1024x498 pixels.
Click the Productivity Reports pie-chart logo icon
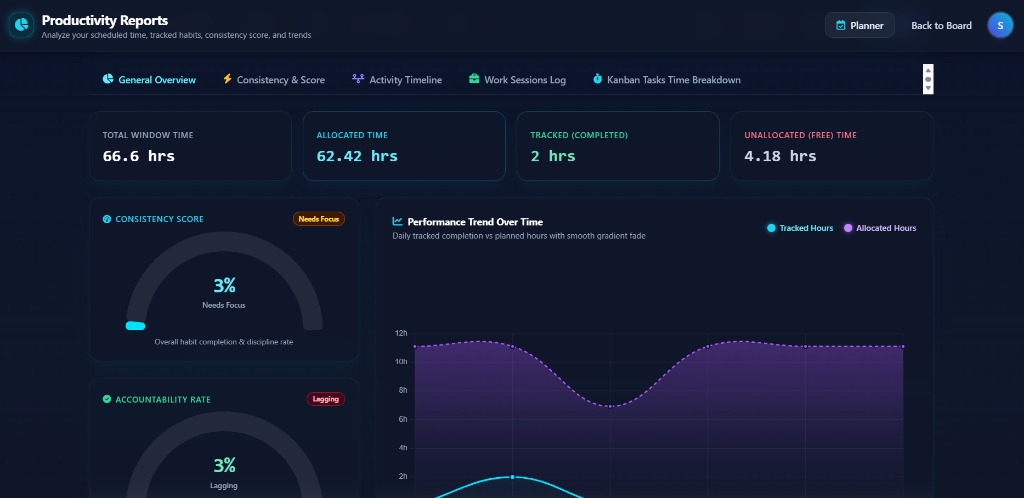point(21,25)
